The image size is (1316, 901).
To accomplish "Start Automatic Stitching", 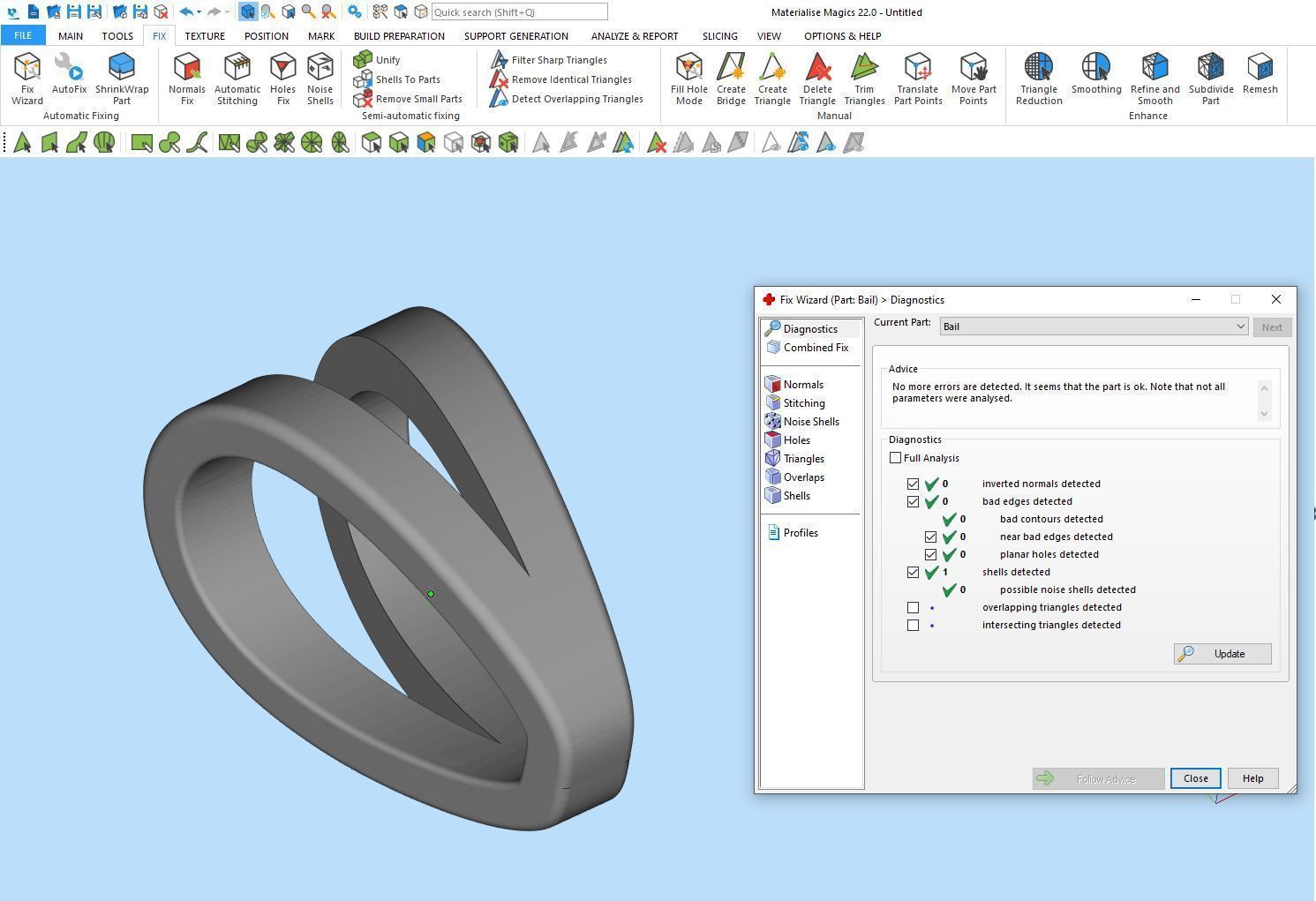I will click(237, 79).
